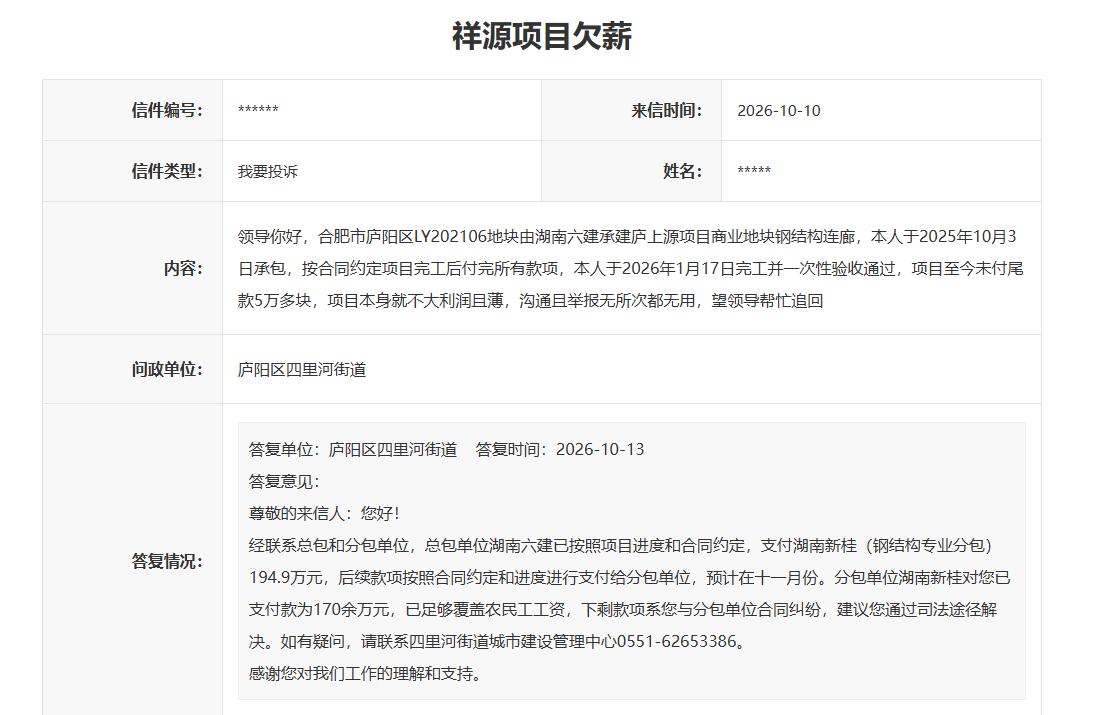Screen dimensions: 1093x715
Task: Select the 信件编号 label
Action: tap(167, 110)
